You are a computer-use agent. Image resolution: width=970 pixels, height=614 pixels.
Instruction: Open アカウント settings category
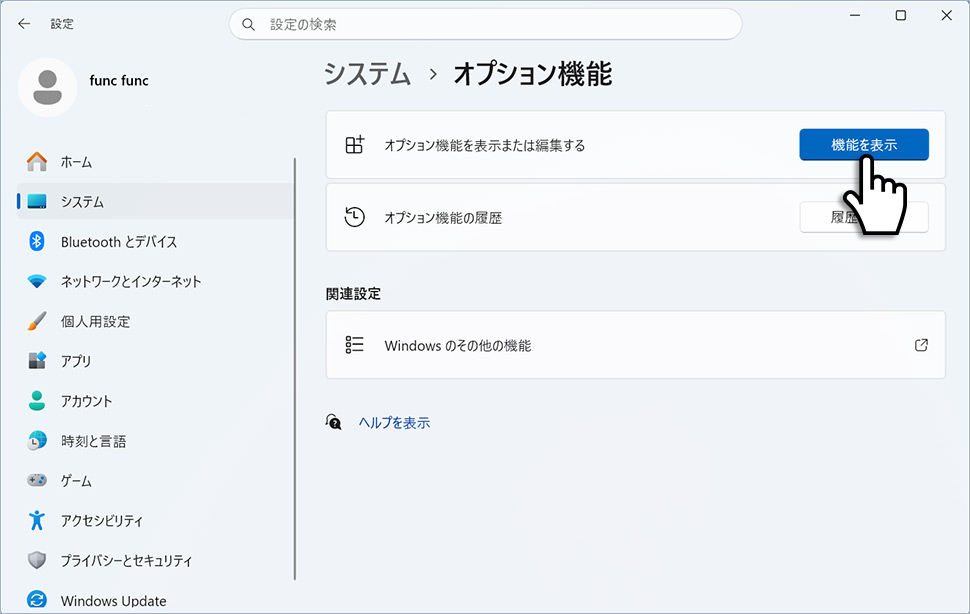point(156,401)
